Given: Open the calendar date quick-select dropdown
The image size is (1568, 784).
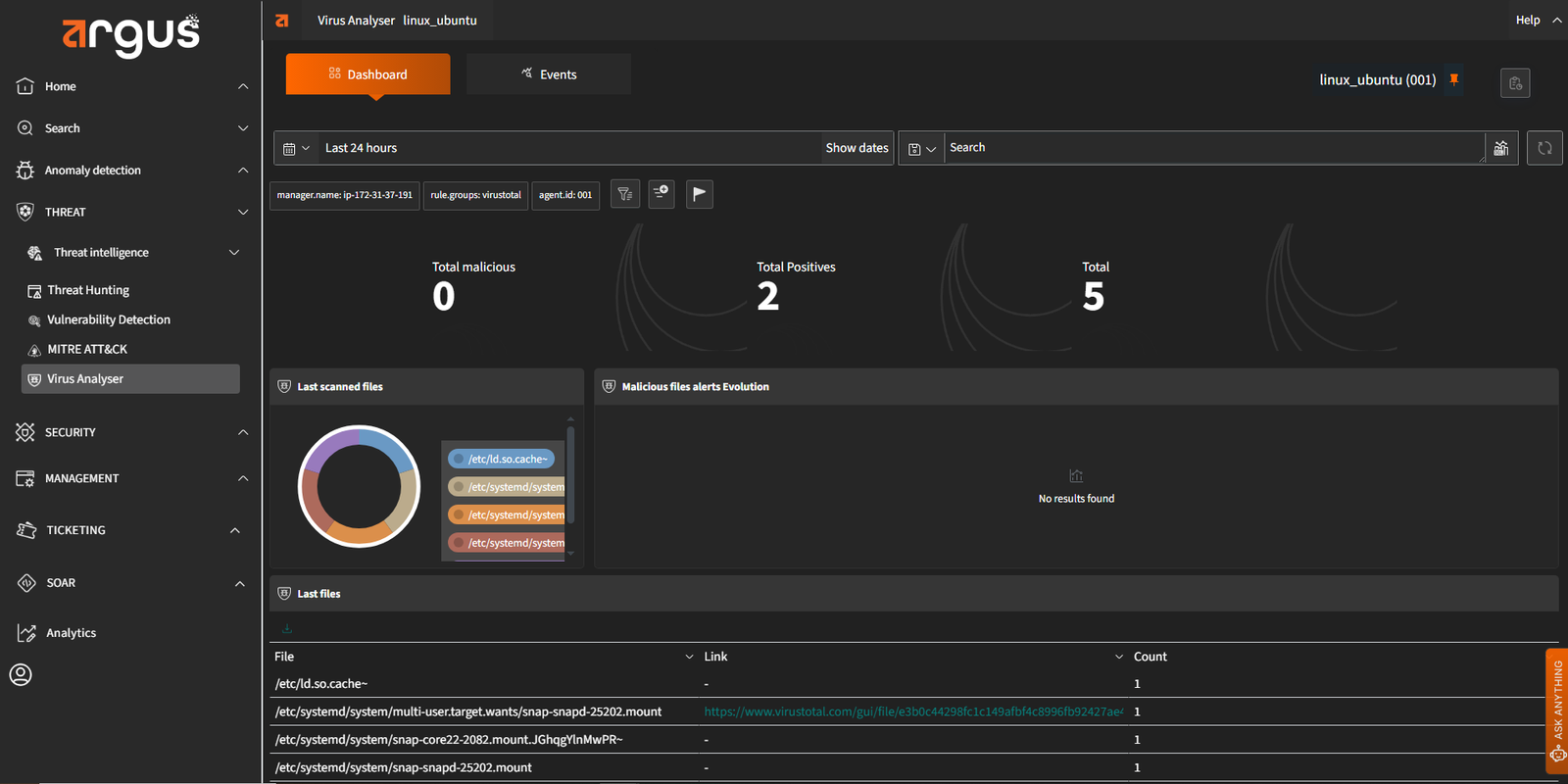Looking at the screenshot, I should (296, 148).
